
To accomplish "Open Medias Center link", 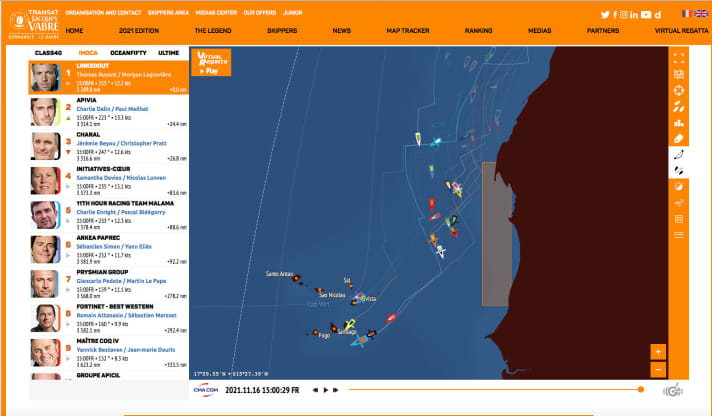I will coord(216,13).
